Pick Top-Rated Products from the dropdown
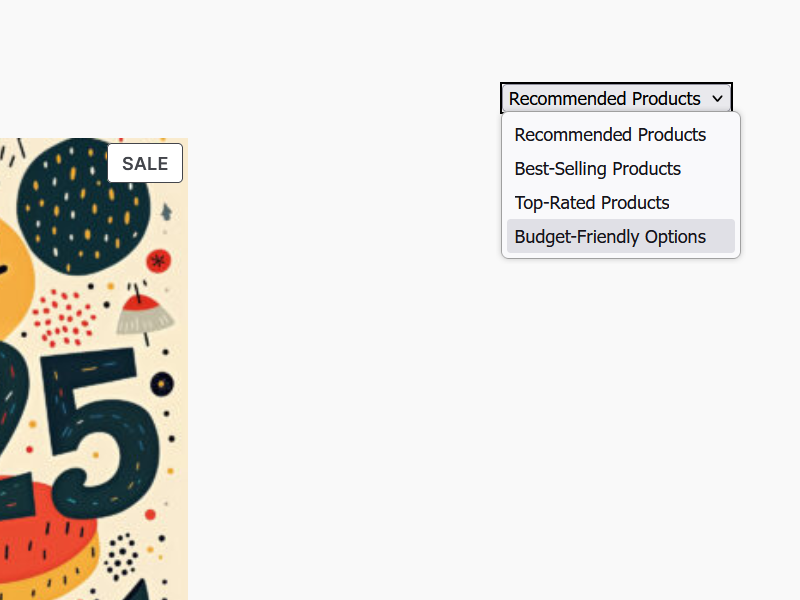Image resolution: width=800 pixels, height=600 pixels. coord(592,203)
